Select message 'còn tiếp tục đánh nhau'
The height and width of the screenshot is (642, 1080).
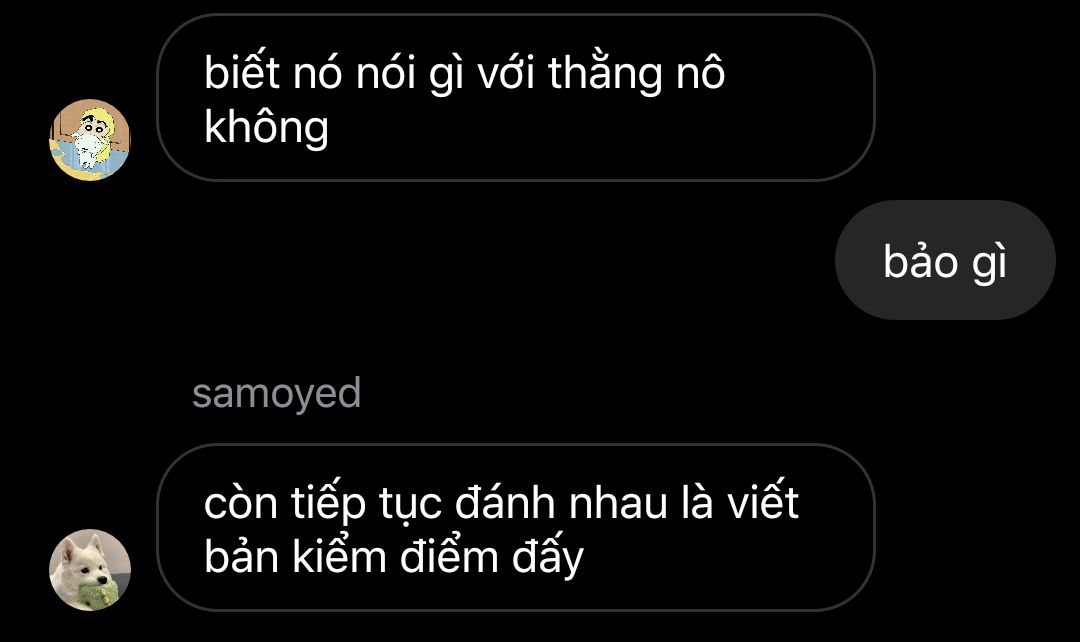point(516,528)
